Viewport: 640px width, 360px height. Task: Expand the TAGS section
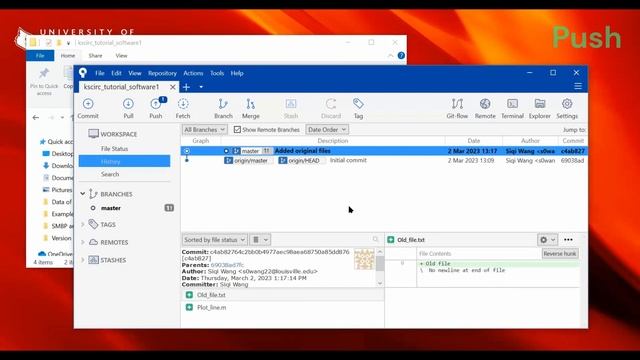(83, 224)
